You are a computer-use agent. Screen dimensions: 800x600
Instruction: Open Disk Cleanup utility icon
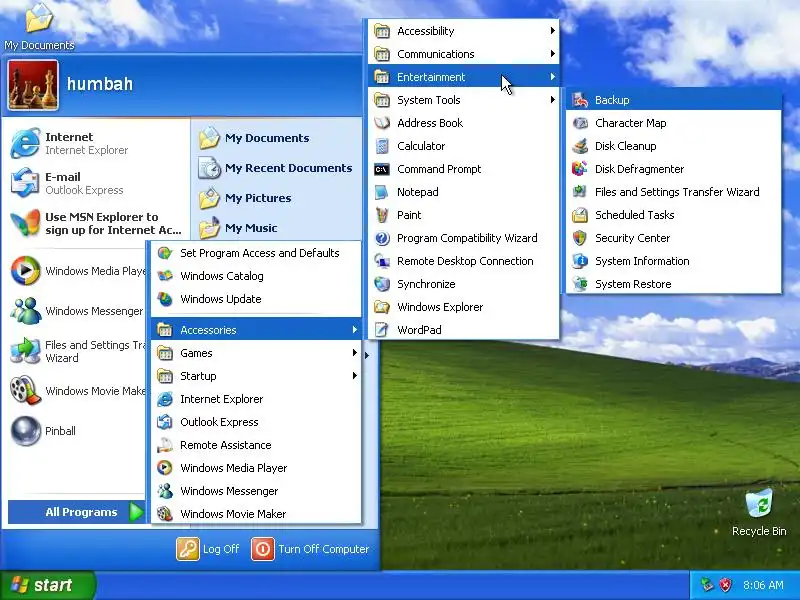580,146
